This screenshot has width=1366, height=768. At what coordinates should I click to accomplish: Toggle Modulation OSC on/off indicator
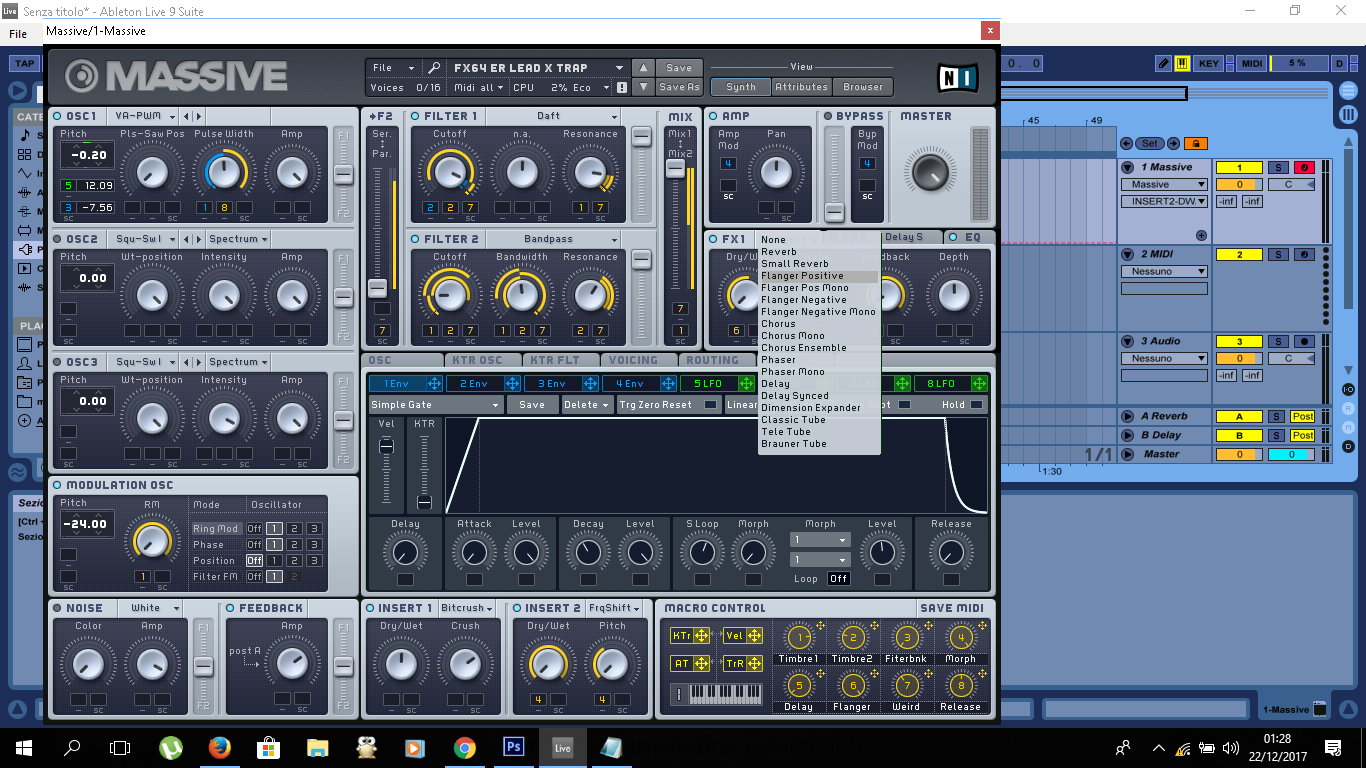(x=58, y=485)
